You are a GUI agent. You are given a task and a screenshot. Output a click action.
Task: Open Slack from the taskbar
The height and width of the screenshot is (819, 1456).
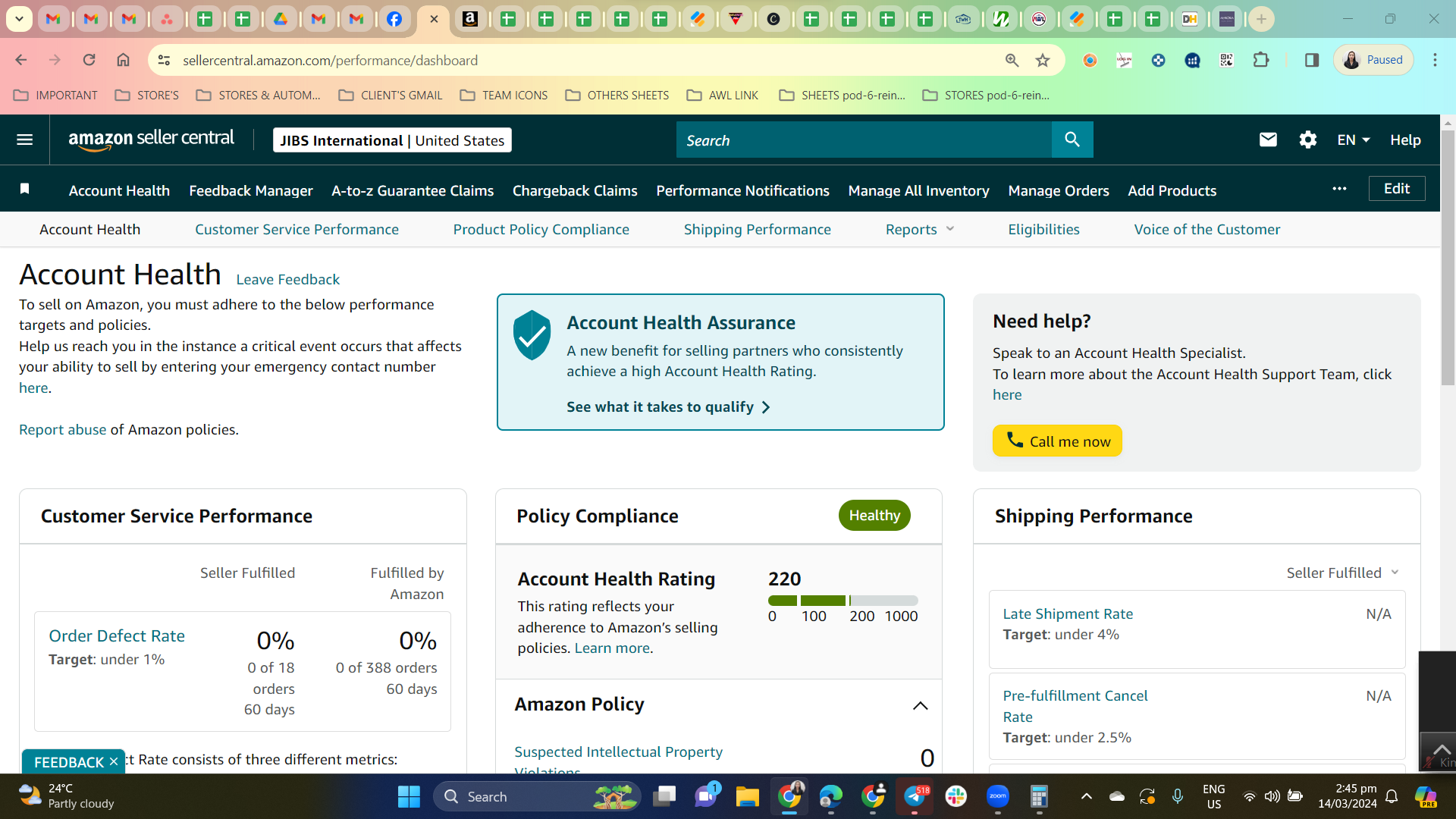coord(955,796)
